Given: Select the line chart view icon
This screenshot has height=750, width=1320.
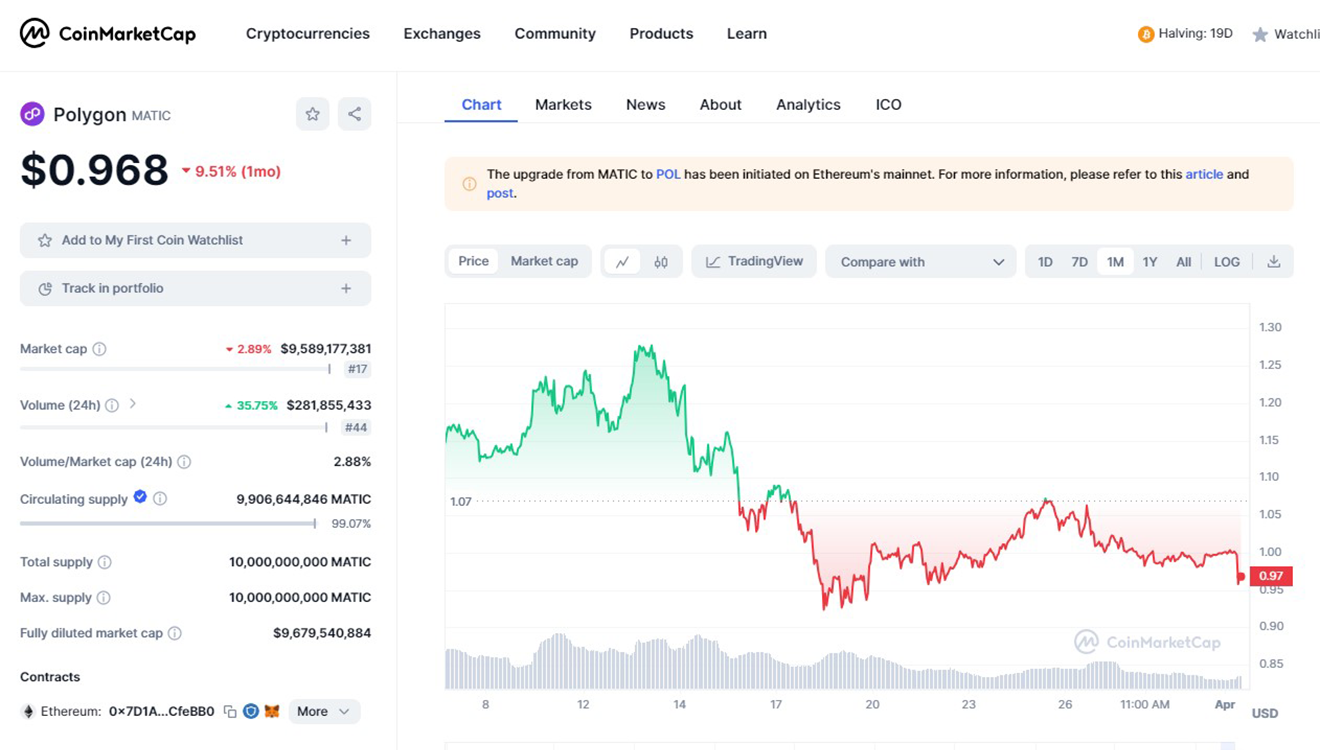Looking at the screenshot, I should 622,262.
